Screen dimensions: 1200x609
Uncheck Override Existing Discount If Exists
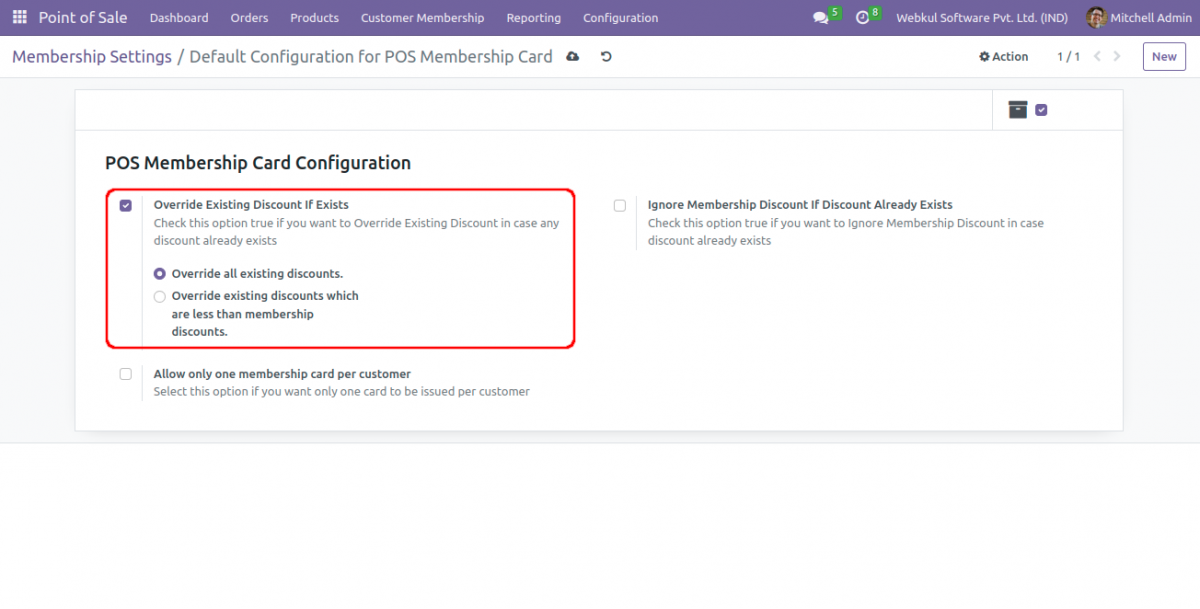click(125, 205)
